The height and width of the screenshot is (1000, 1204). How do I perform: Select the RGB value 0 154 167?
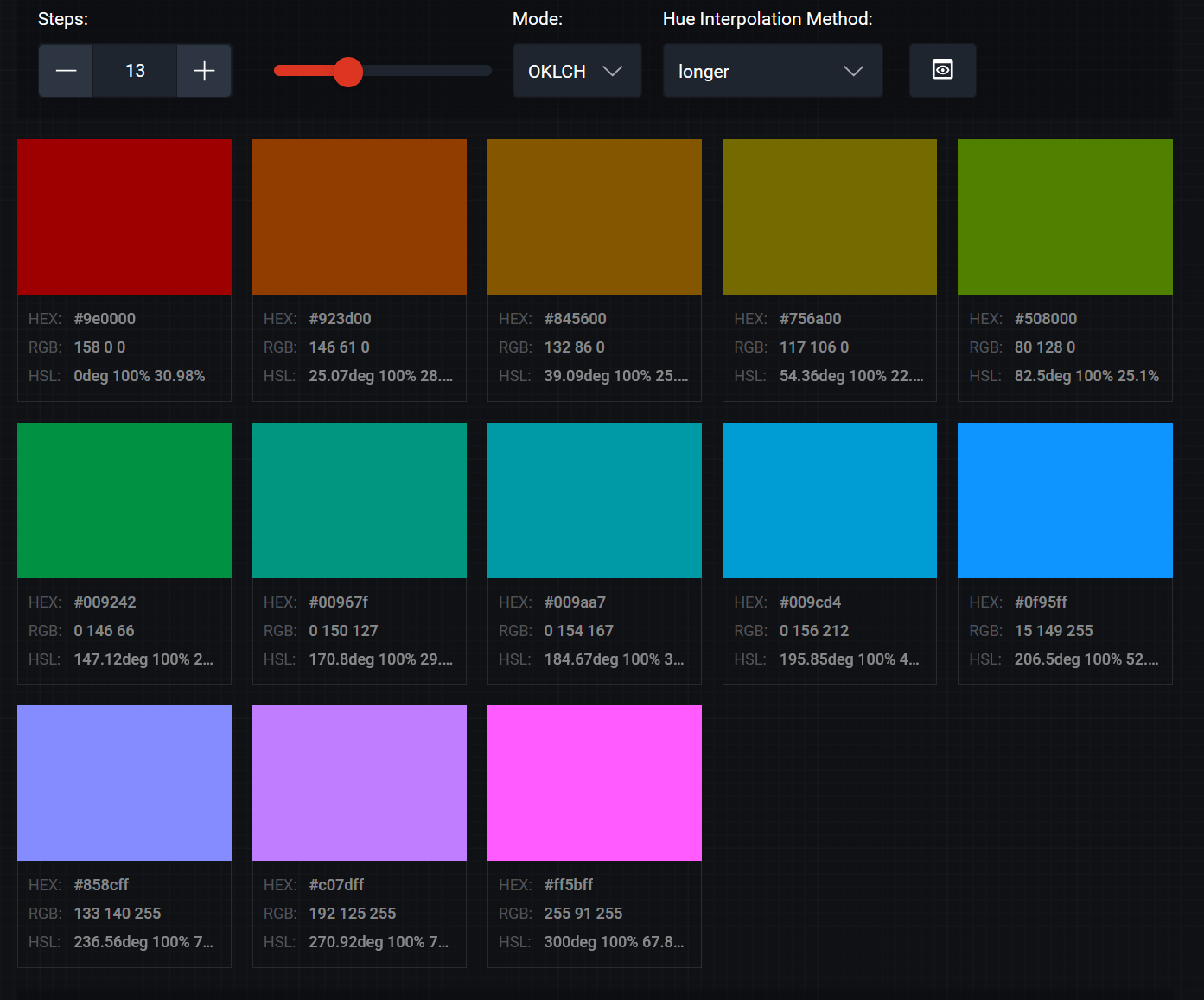(x=579, y=631)
